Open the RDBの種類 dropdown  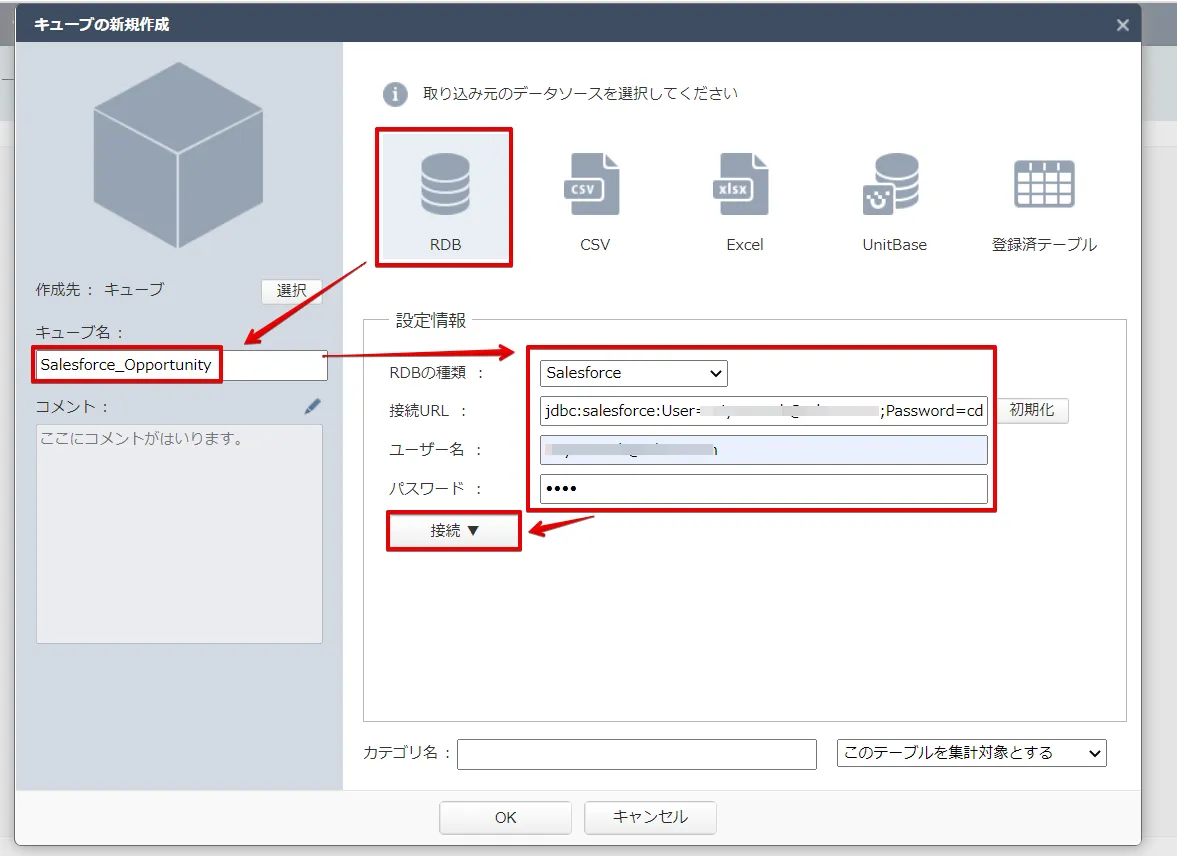[x=633, y=373]
